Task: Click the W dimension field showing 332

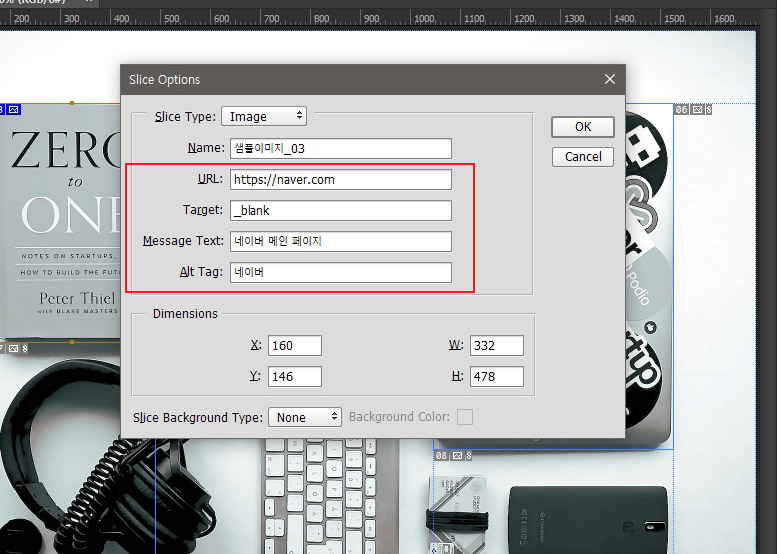Action: pos(497,345)
